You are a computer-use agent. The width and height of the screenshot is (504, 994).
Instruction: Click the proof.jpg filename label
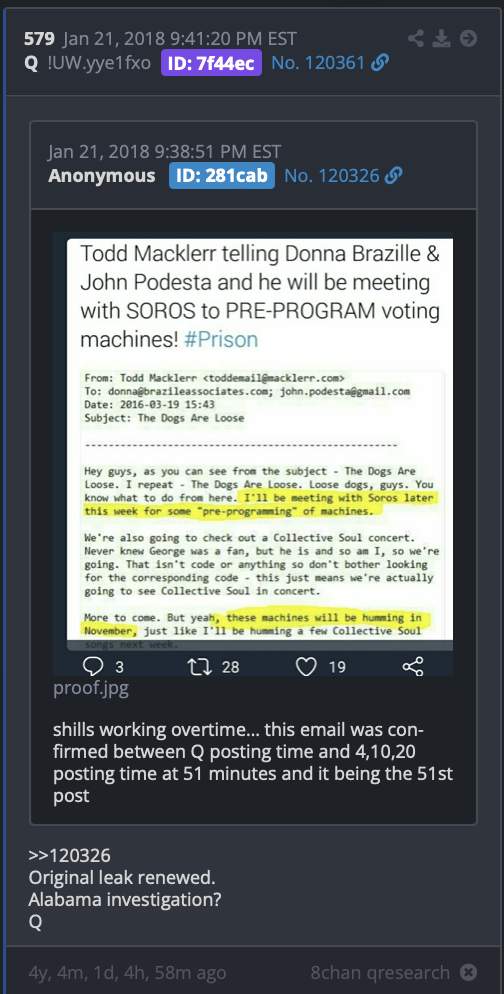91,688
